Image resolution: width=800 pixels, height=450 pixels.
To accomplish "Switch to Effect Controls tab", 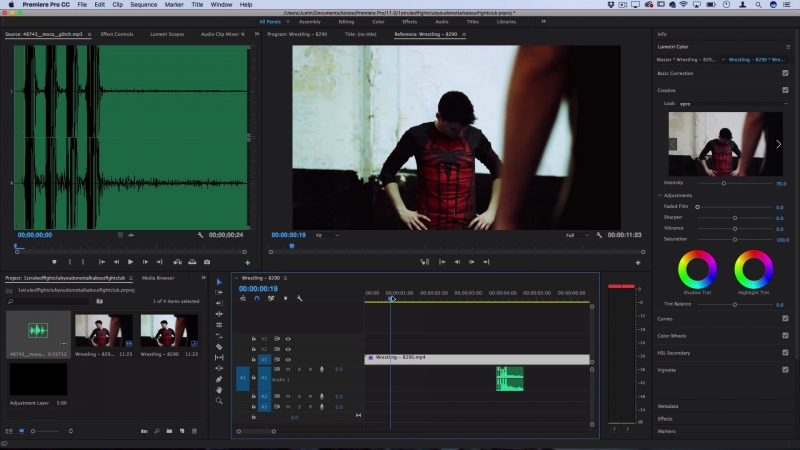I will pyautogui.click(x=117, y=34).
